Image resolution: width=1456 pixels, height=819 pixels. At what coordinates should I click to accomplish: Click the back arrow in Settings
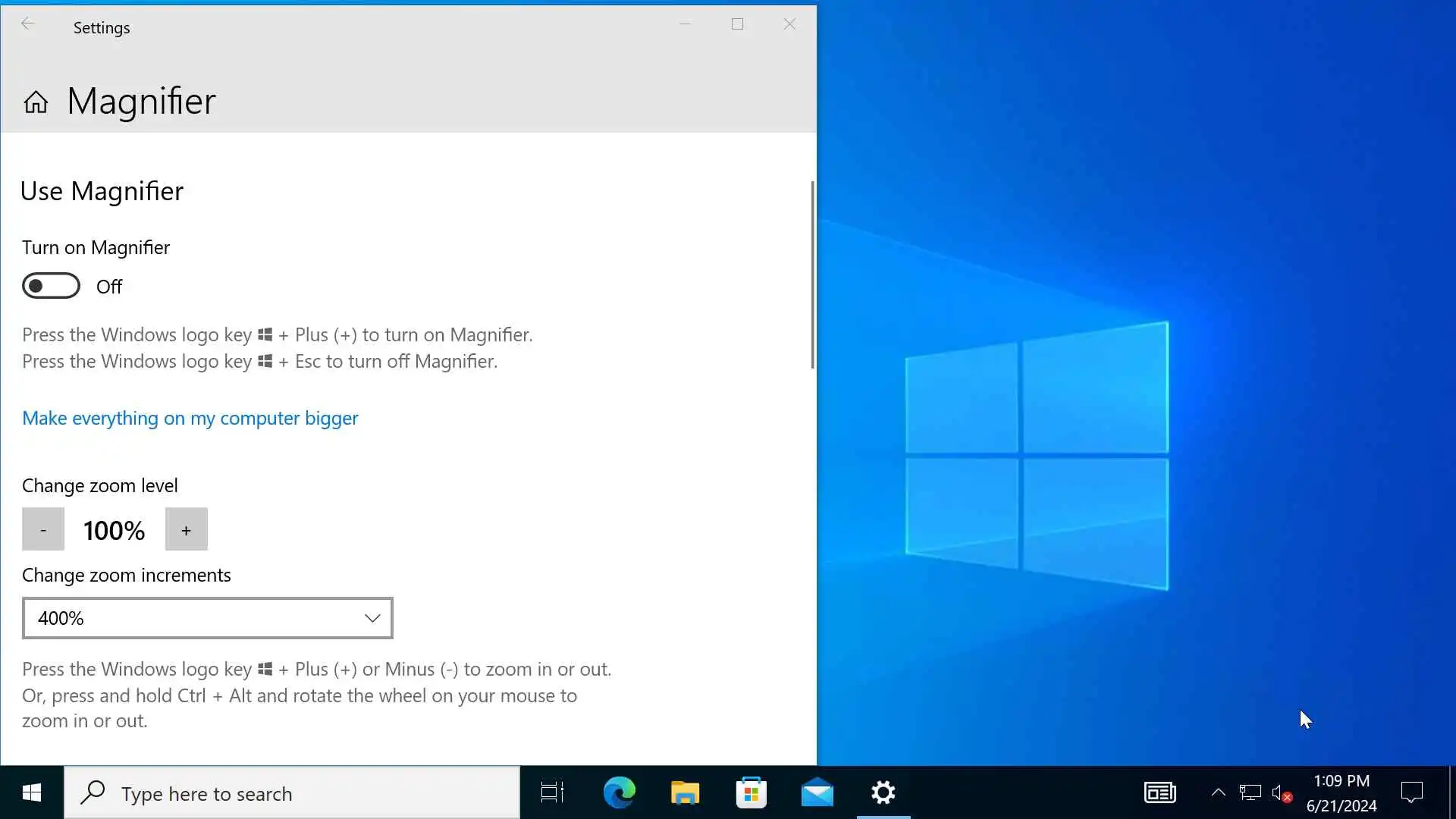pos(27,24)
